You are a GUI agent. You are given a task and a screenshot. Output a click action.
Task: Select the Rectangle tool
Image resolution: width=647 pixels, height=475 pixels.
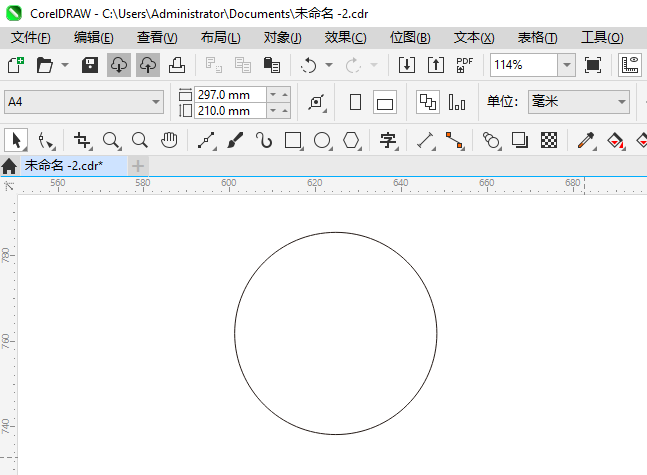pos(293,140)
